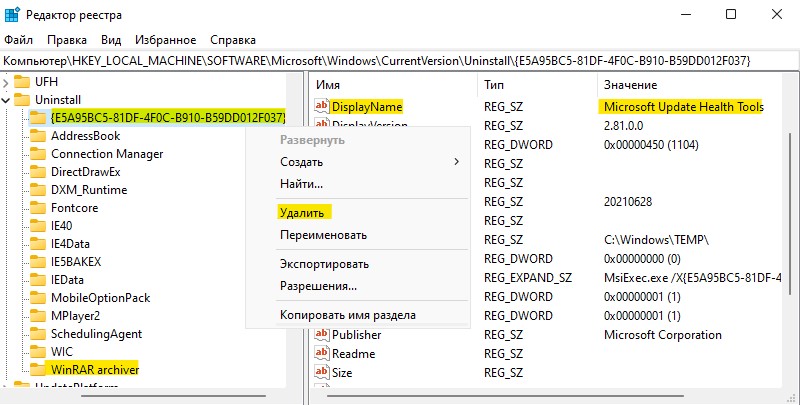Click the Microsoft Update Health Tools value

(x=684, y=107)
